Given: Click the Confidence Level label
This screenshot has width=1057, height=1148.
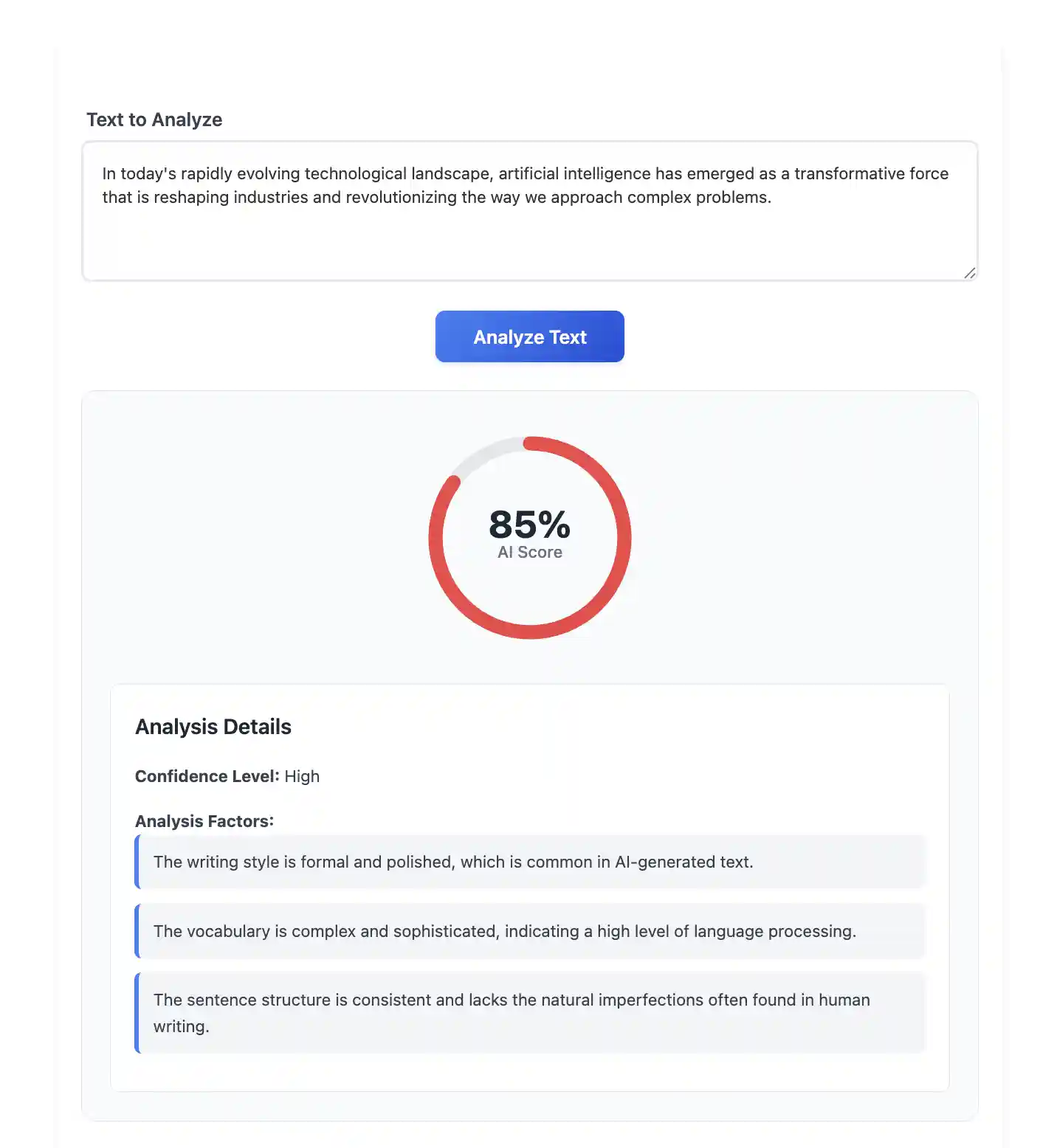Looking at the screenshot, I should [207, 776].
